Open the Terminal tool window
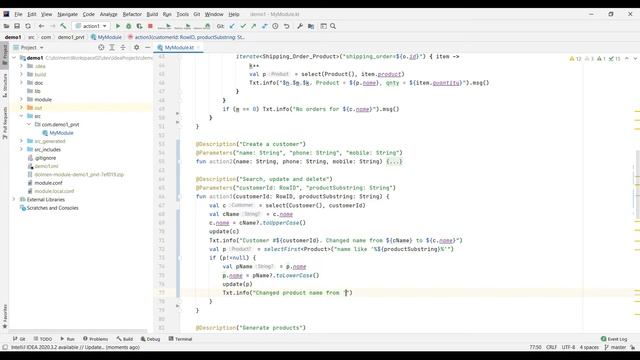The height and width of the screenshot is (360, 640). tap(180, 339)
